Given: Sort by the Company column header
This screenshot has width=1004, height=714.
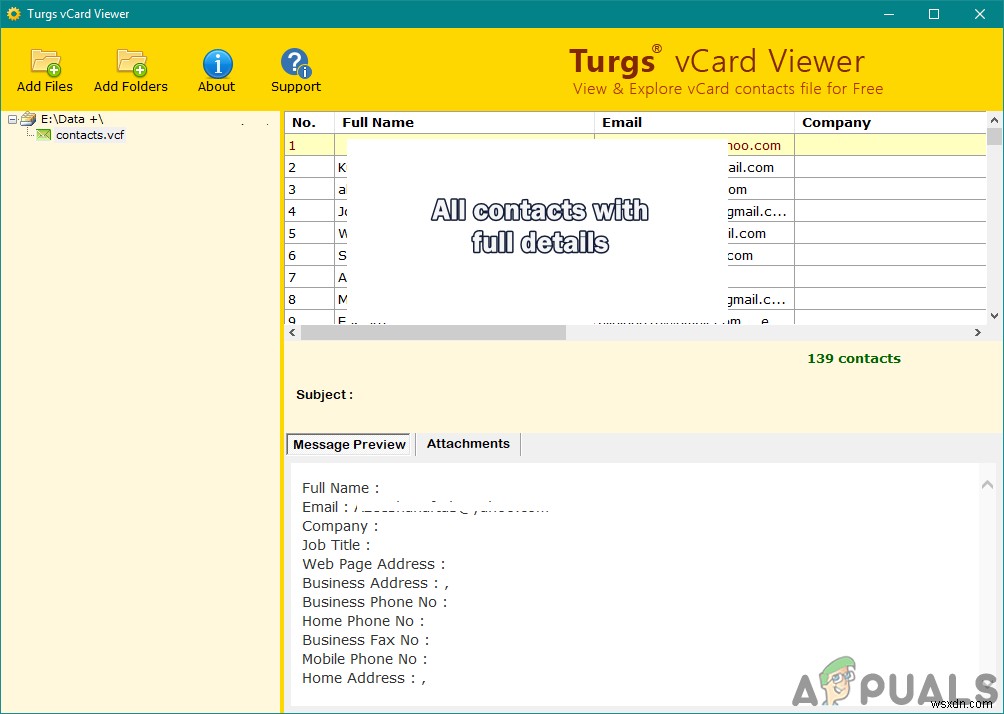Looking at the screenshot, I should 890,122.
